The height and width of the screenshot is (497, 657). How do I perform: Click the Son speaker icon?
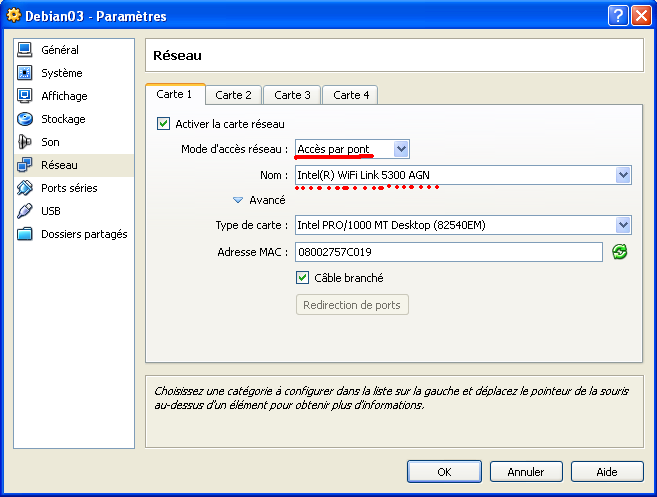pyautogui.click(x=24, y=142)
